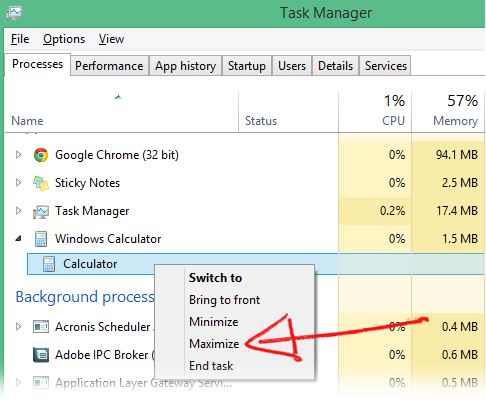Select the Calculator child window icon
486x405 pixels.
(x=49, y=264)
